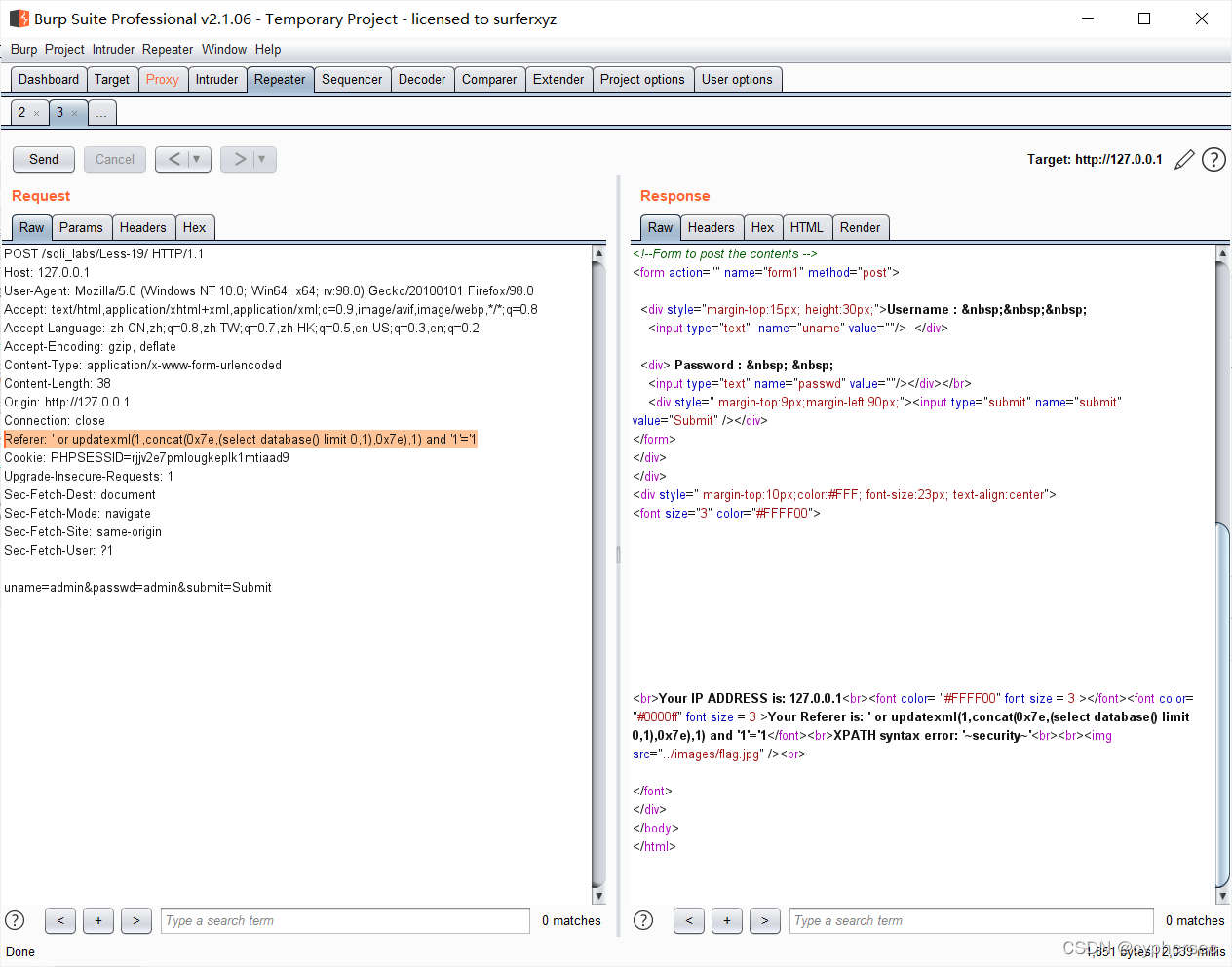The width and height of the screenshot is (1232, 967).
Task: Close Repeater tab 3
Action: 74,113
